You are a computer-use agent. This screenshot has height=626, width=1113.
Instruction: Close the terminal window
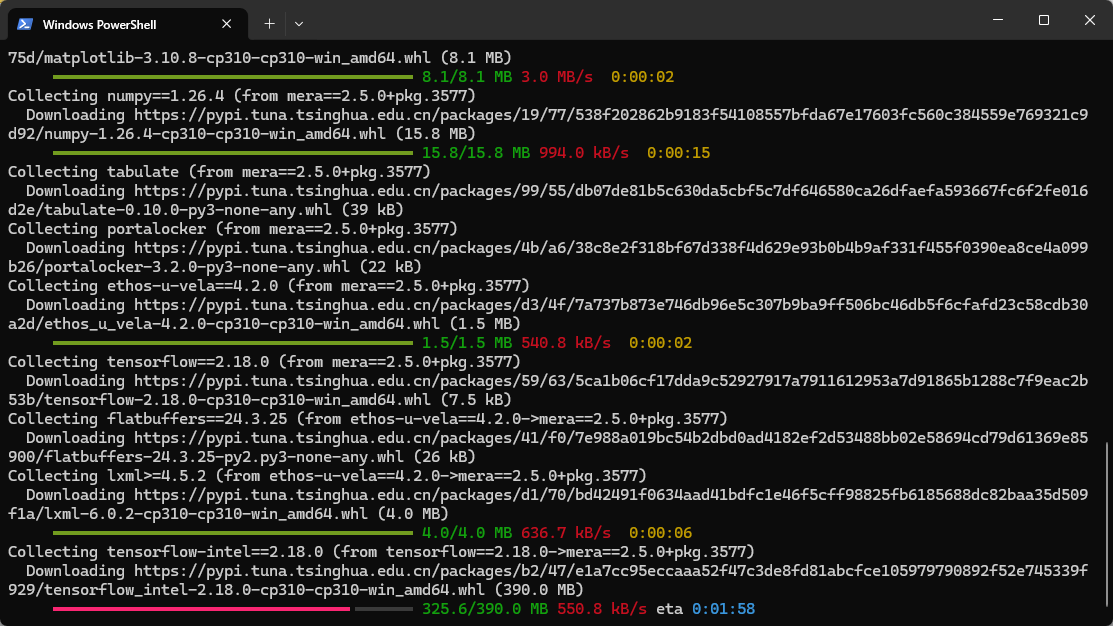point(1090,20)
